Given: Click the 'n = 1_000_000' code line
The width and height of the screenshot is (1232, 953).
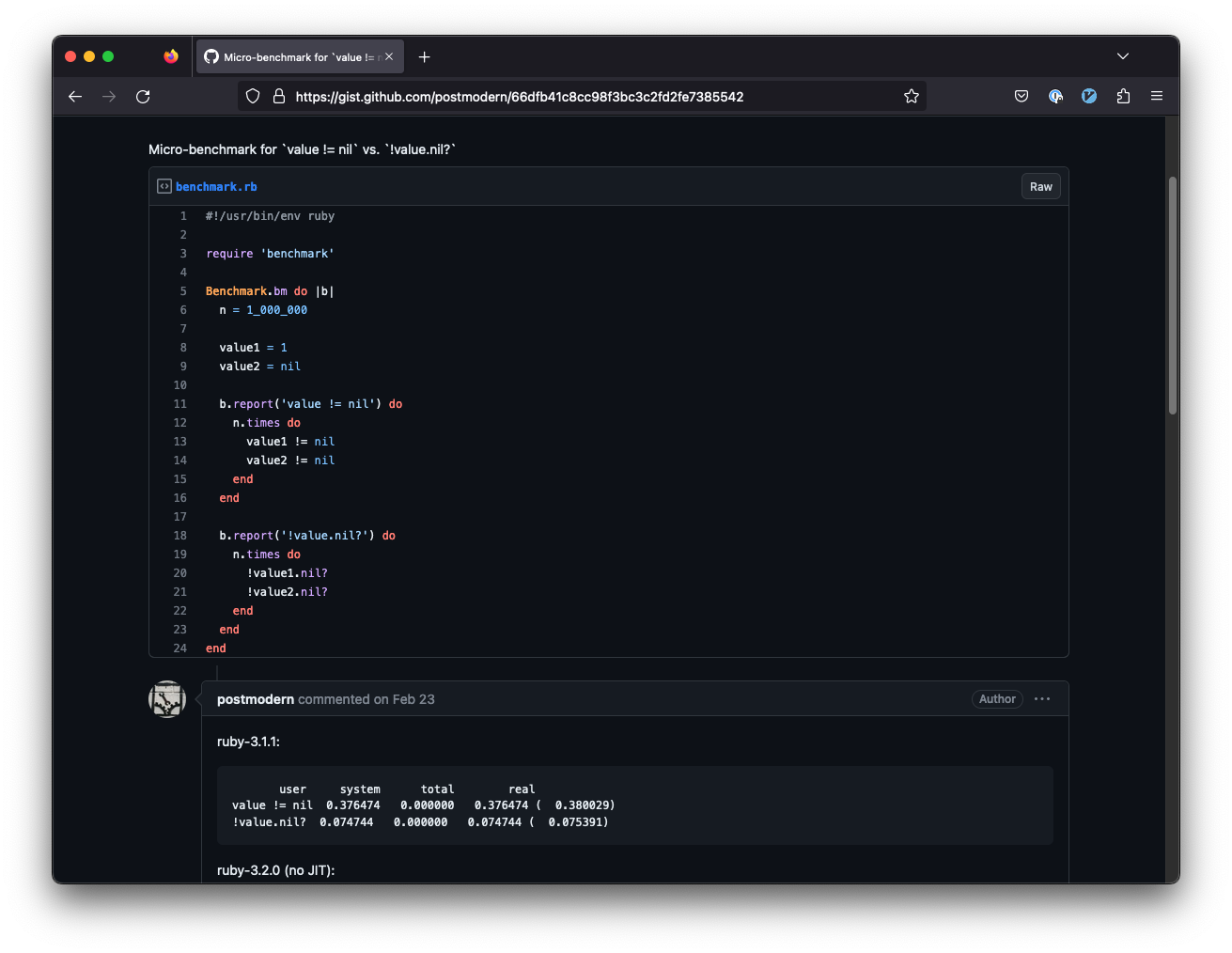Looking at the screenshot, I should pos(263,310).
